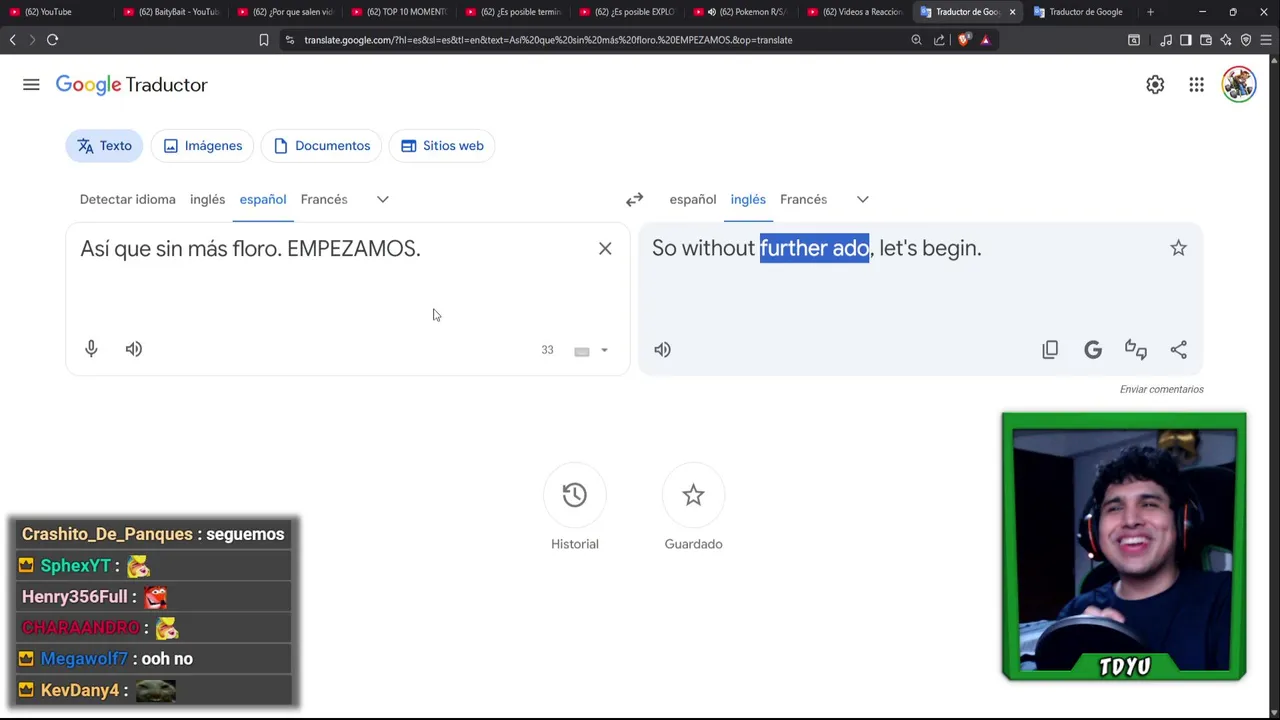The image size is (1280, 720).
Task: Open the Leo AI sparkle icon
Action: click(1226, 40)
